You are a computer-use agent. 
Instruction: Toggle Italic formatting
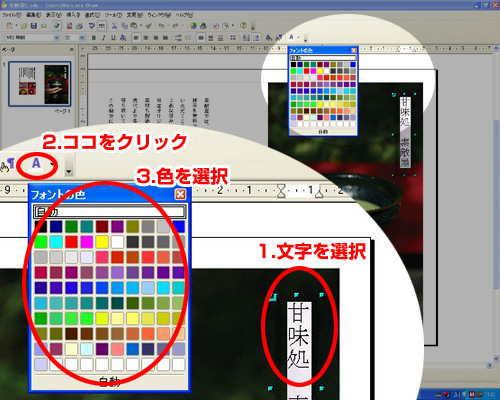tap(104, 38)
